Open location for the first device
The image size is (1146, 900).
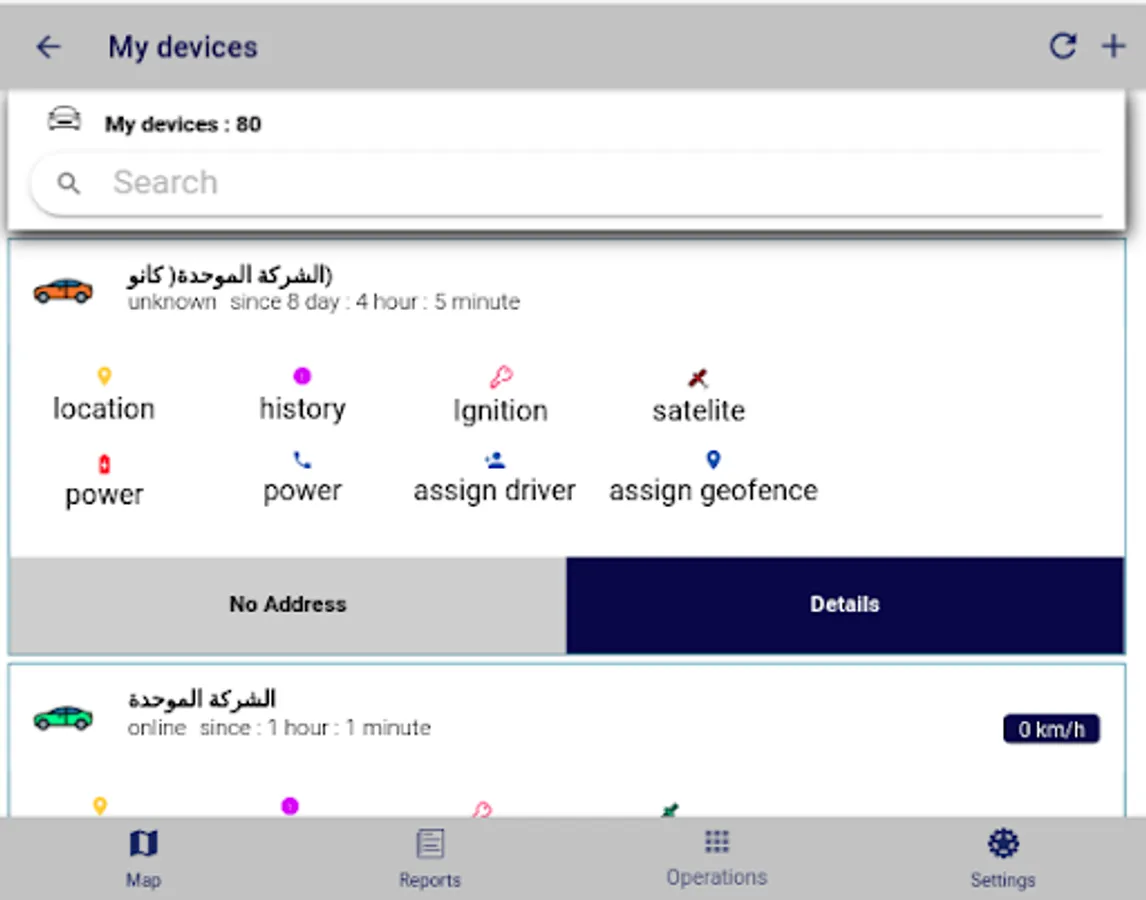pos(104,396)
